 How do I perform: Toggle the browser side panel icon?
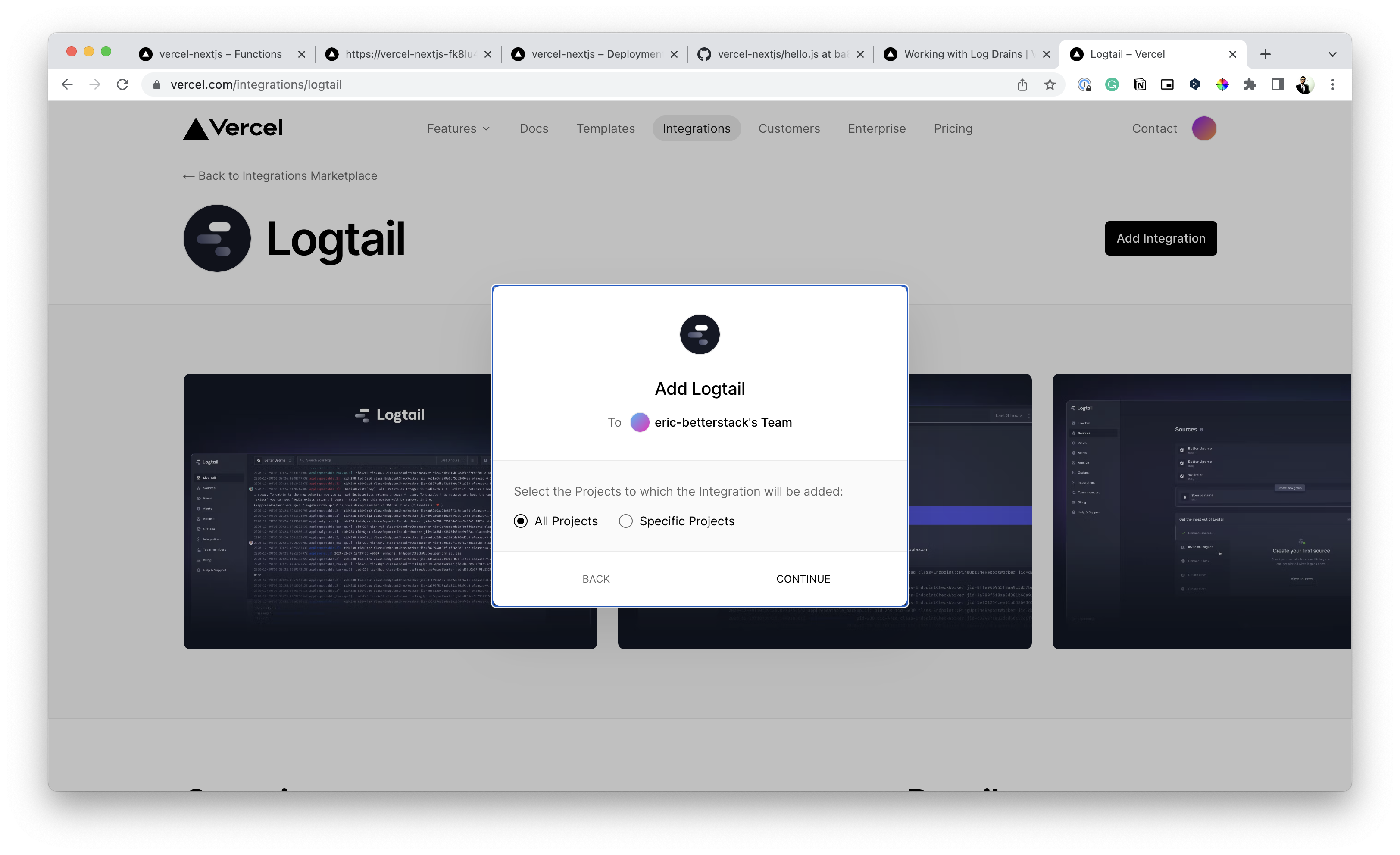pyautogui.click(x=1277, y=84)
